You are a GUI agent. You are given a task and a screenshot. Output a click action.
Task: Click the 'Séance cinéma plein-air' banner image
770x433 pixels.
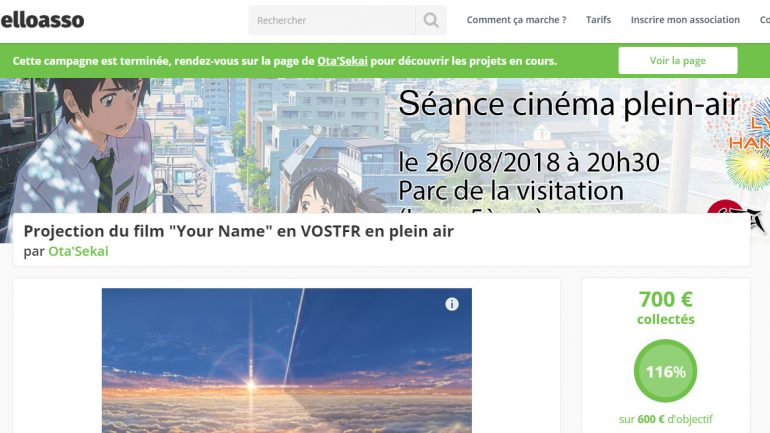[x=385, y=146]
